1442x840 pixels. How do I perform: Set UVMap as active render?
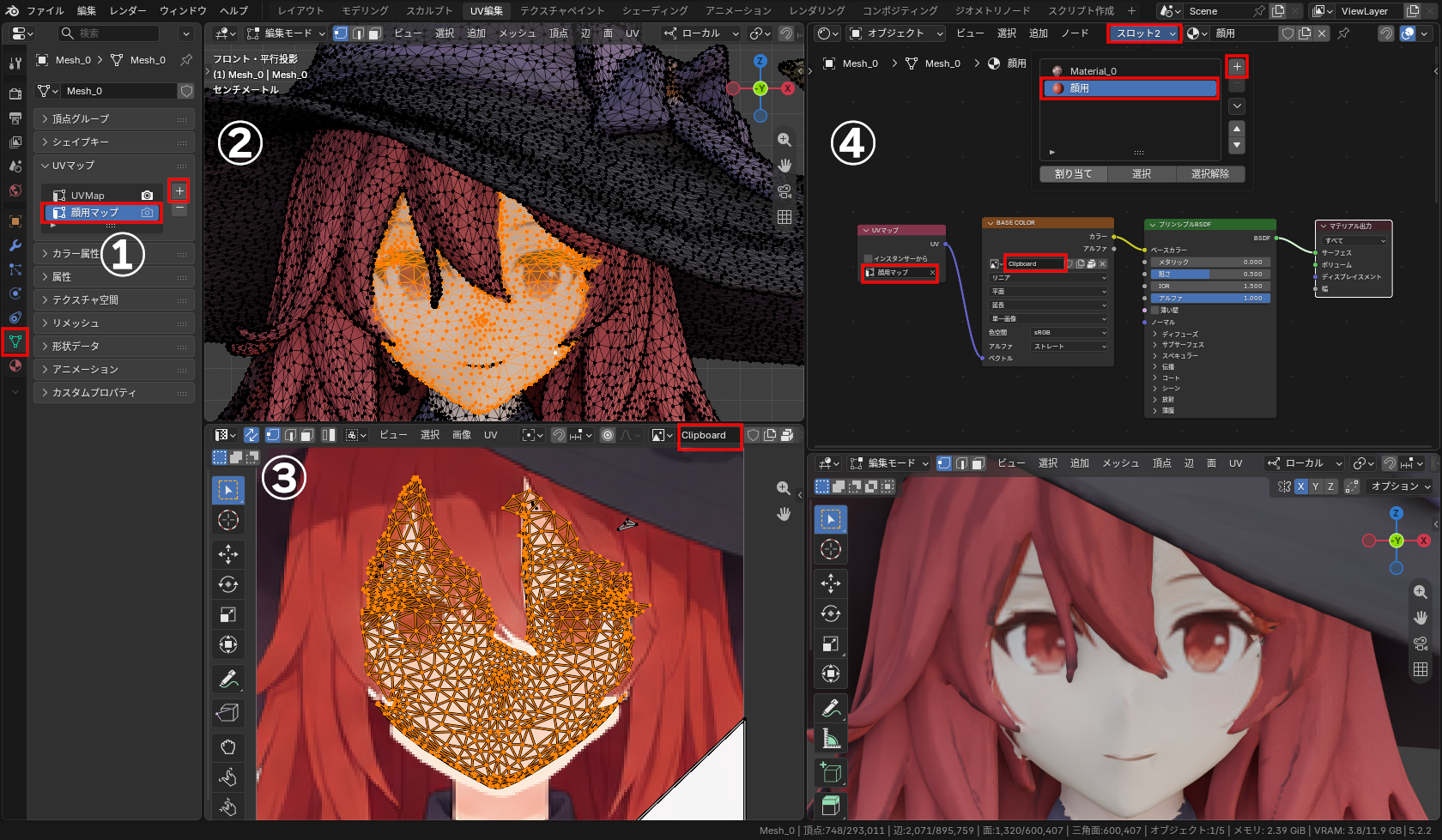click(148, 196)
